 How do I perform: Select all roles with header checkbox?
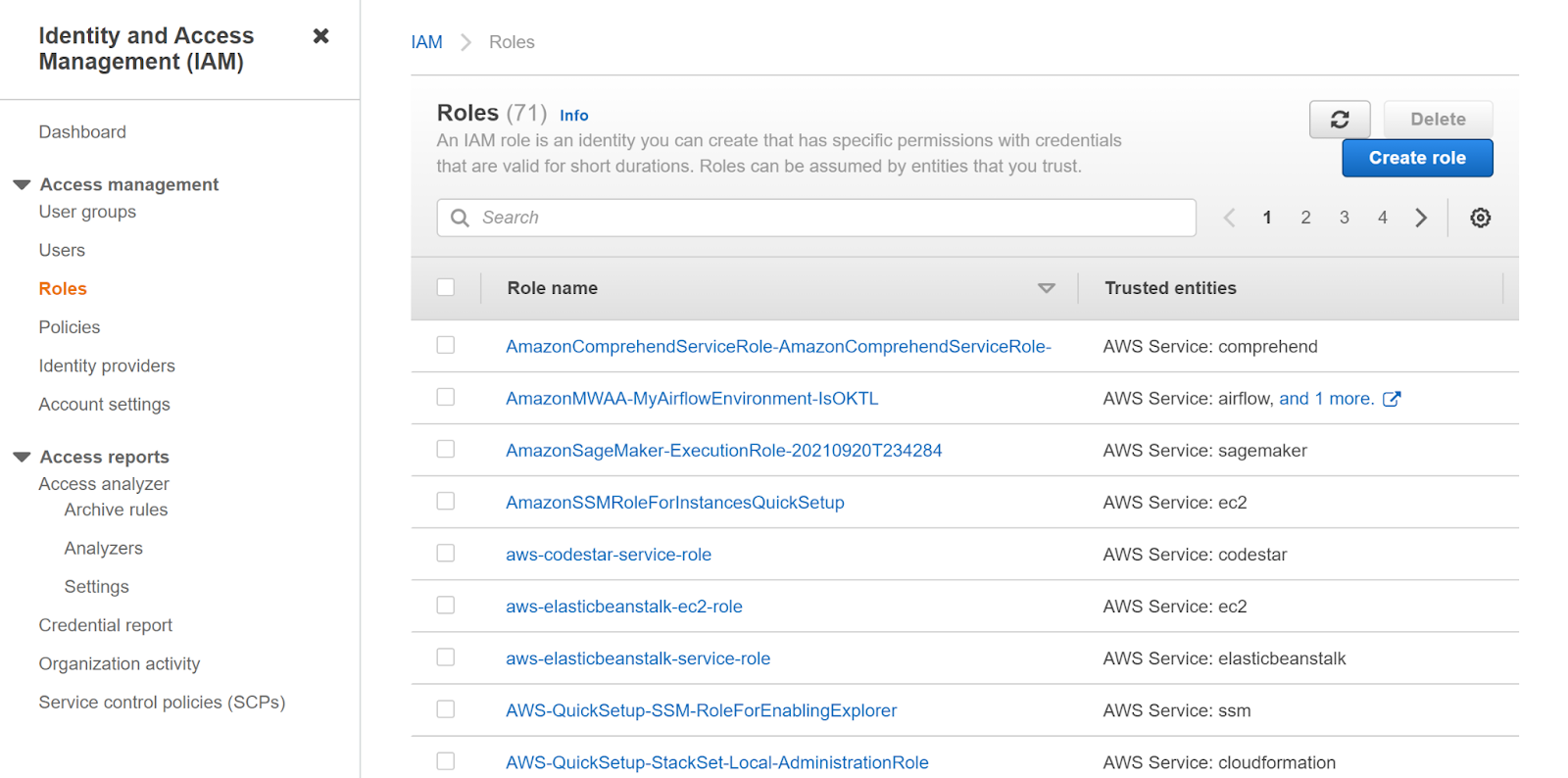tap(446, 287)
